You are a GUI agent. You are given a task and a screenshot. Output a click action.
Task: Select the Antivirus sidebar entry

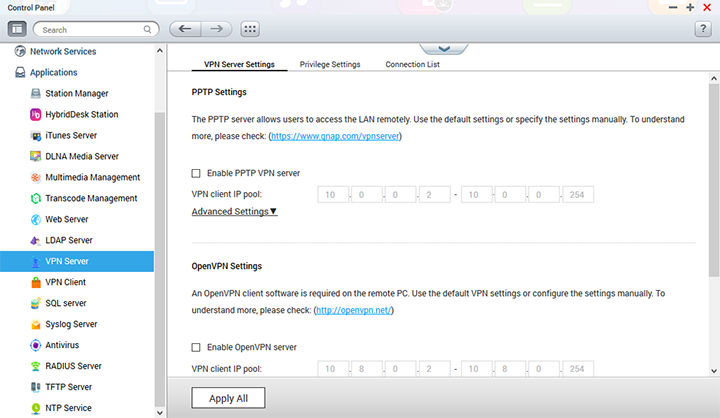pos(64,345)
